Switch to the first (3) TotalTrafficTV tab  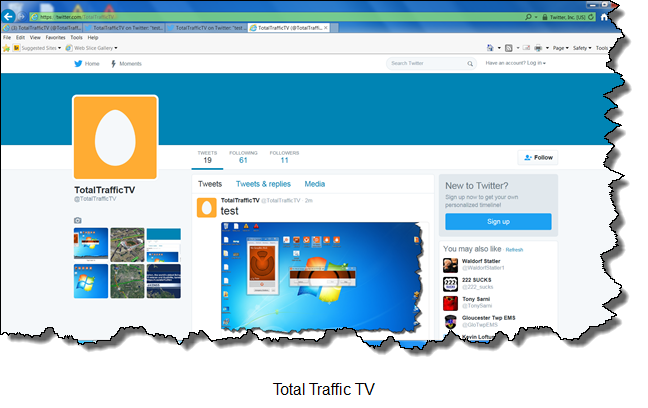(x=42, y=28)
